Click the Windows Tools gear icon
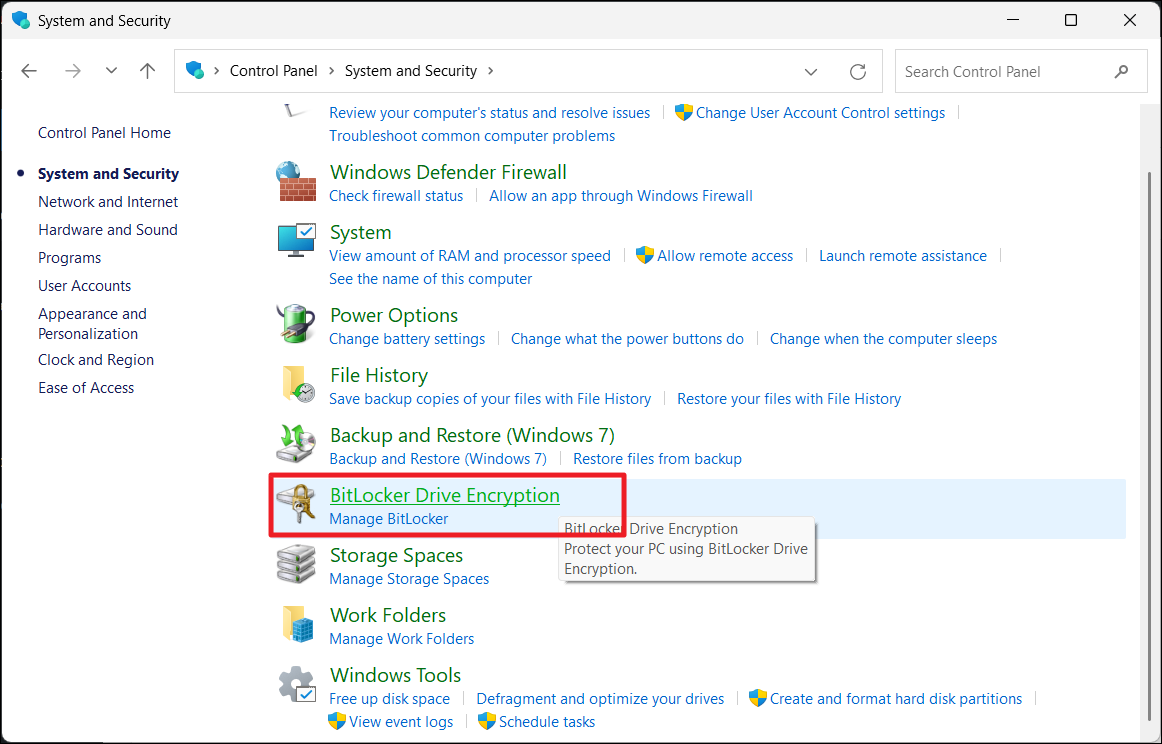The width and height of the screenshot is (1162, 744). (x=295, y=686)
